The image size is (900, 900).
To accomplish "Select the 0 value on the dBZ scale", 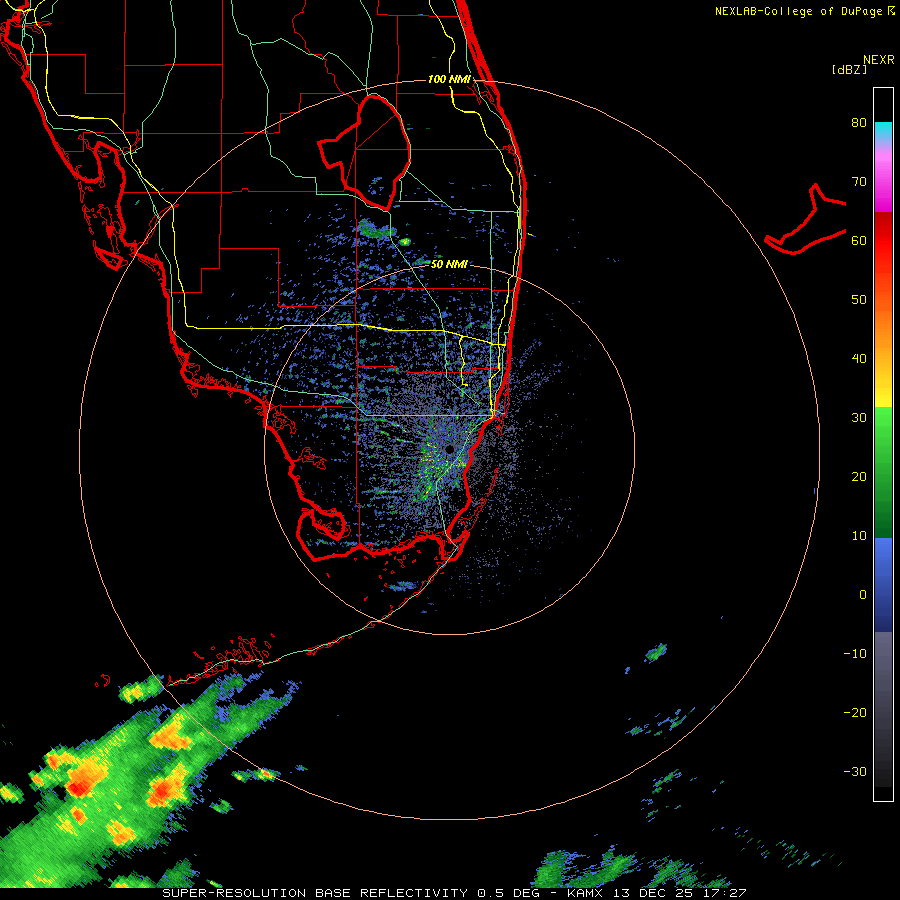I will point(863,595).
